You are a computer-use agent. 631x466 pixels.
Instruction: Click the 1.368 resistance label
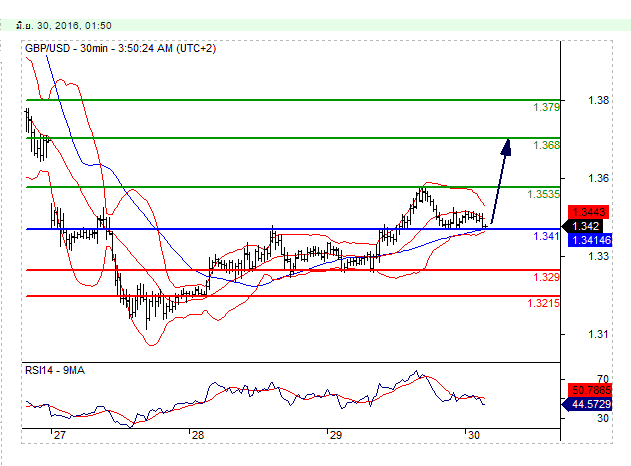pos(546,145)
